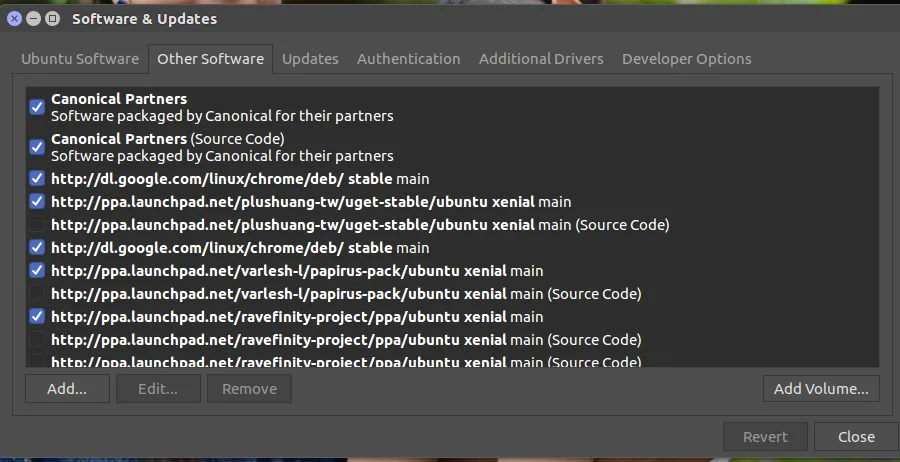The width and height of the screenshot is (900, 462).
Task: Uncheck the uget-stable xenial main checkbox
Action: click(37, 202)
